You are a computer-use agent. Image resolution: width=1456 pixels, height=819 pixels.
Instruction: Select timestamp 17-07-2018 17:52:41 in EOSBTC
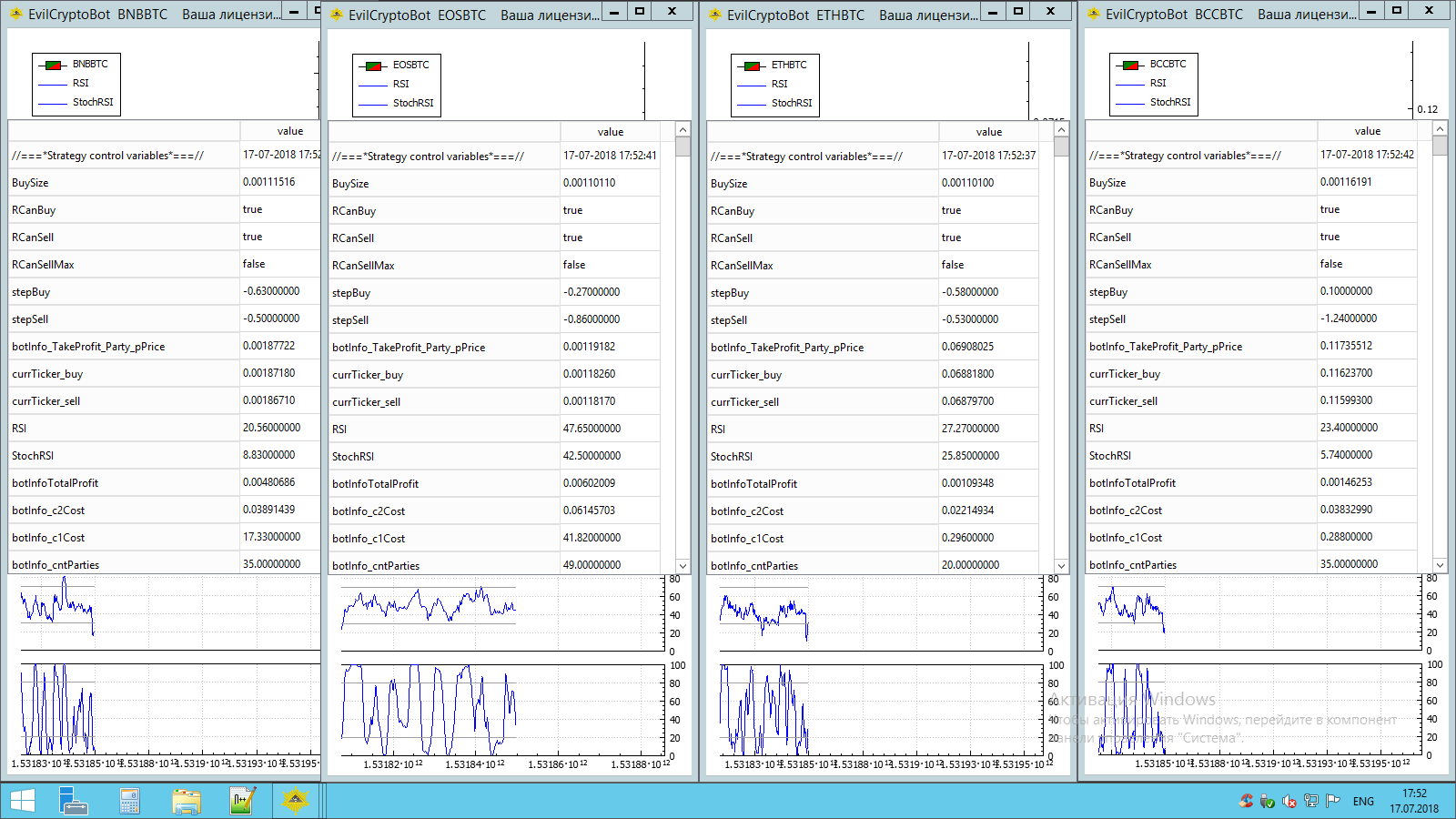[x=610, y=156]
